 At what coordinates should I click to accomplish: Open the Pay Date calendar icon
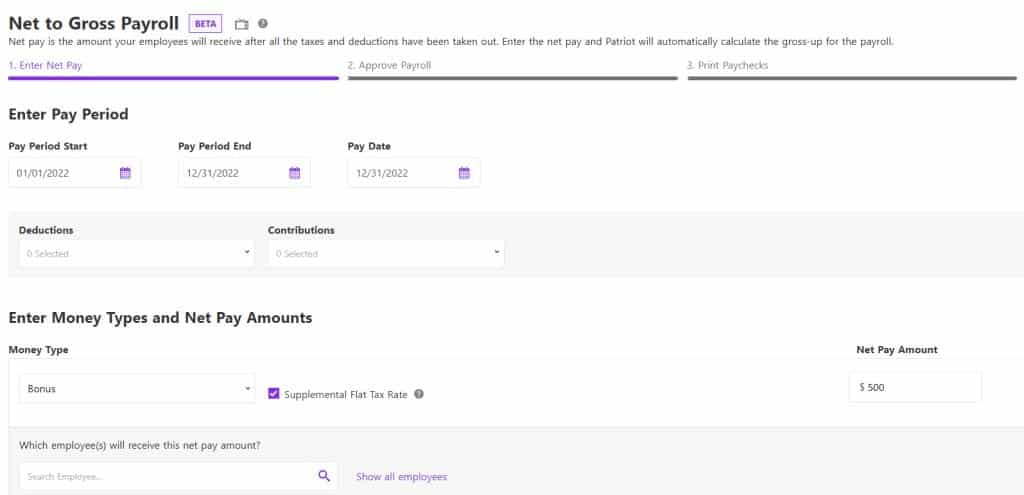pos(464,173)
